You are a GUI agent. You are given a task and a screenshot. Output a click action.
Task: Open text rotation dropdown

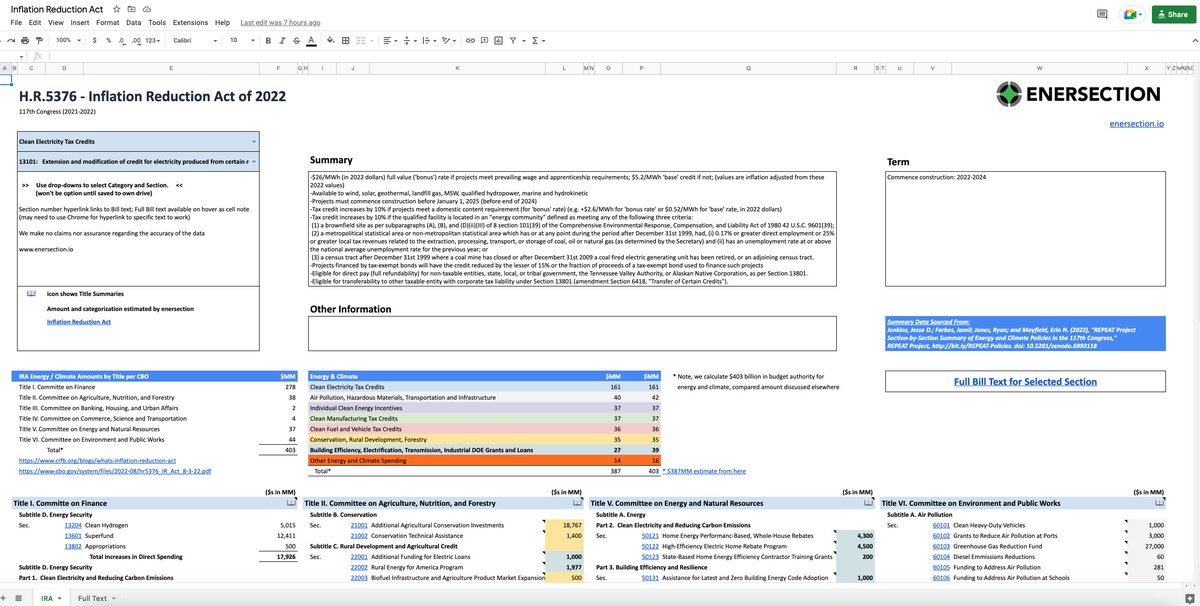tap(448, 40)
